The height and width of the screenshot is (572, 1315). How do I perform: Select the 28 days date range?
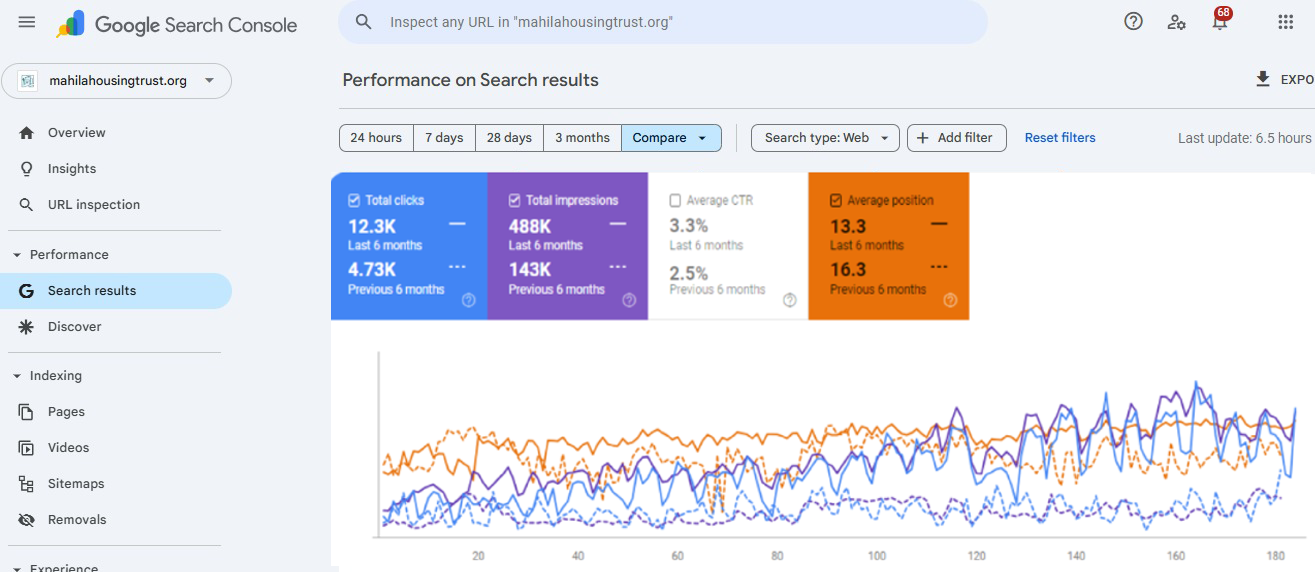[x=509, y=138]
